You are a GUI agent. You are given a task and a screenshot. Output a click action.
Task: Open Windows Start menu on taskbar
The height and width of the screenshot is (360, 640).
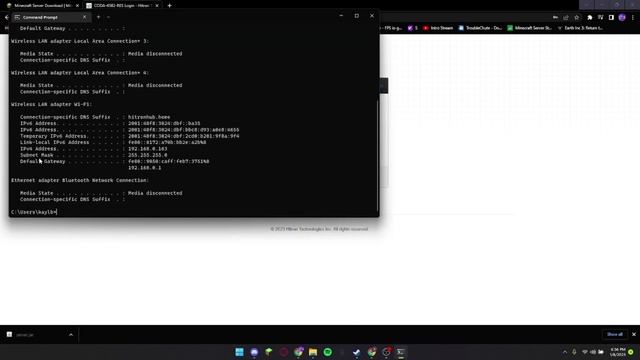tap(240, 352)
